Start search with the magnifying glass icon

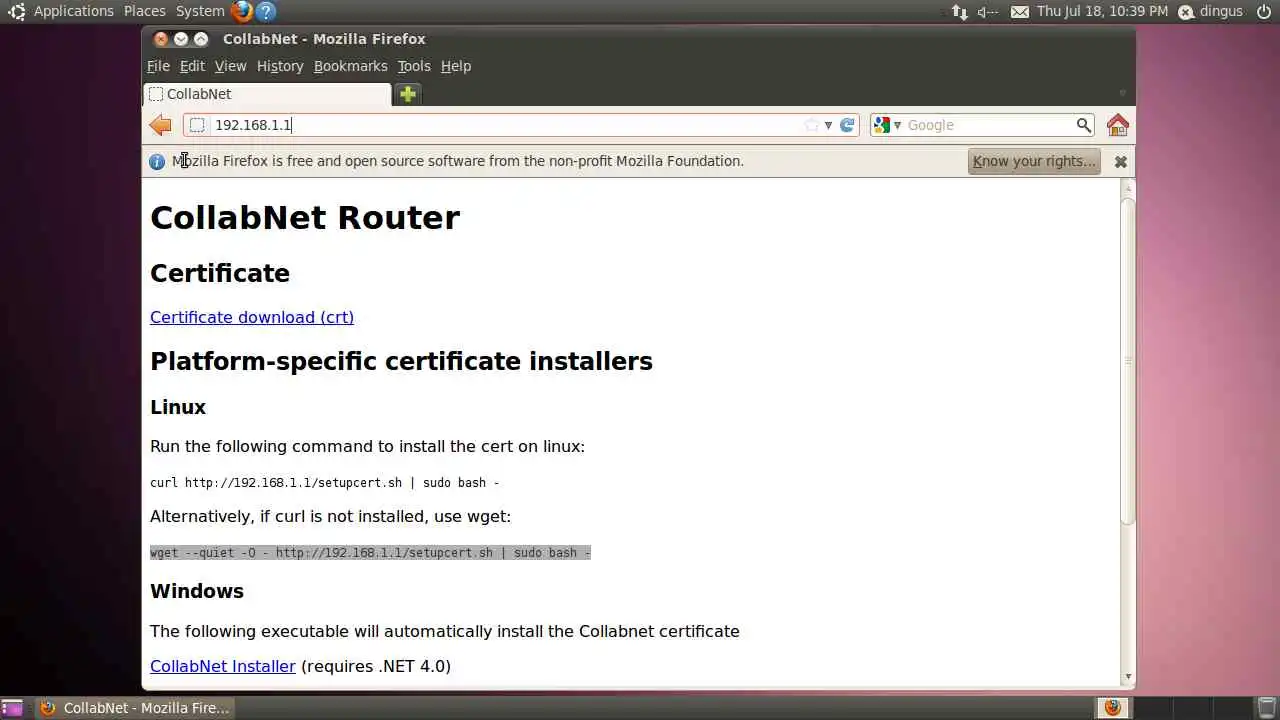pos(1083,125)
